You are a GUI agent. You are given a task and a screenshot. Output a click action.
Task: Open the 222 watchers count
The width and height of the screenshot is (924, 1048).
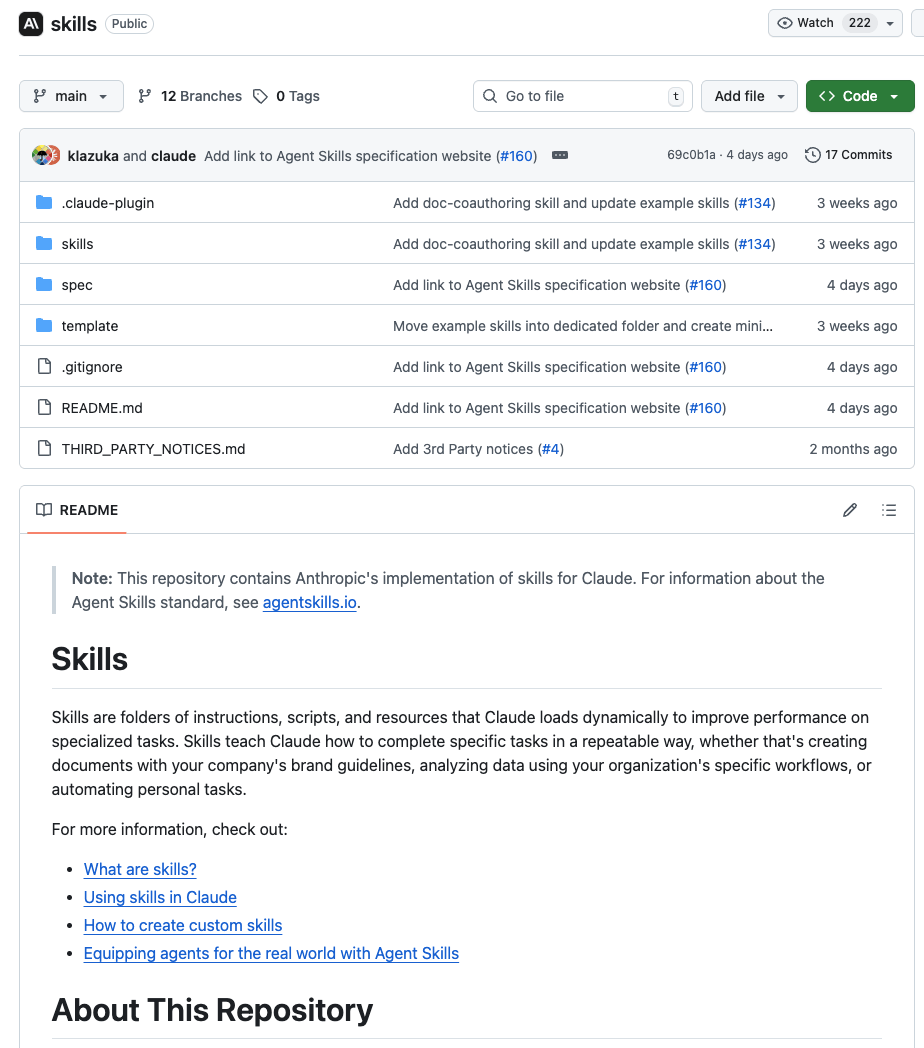pos(860,23)
